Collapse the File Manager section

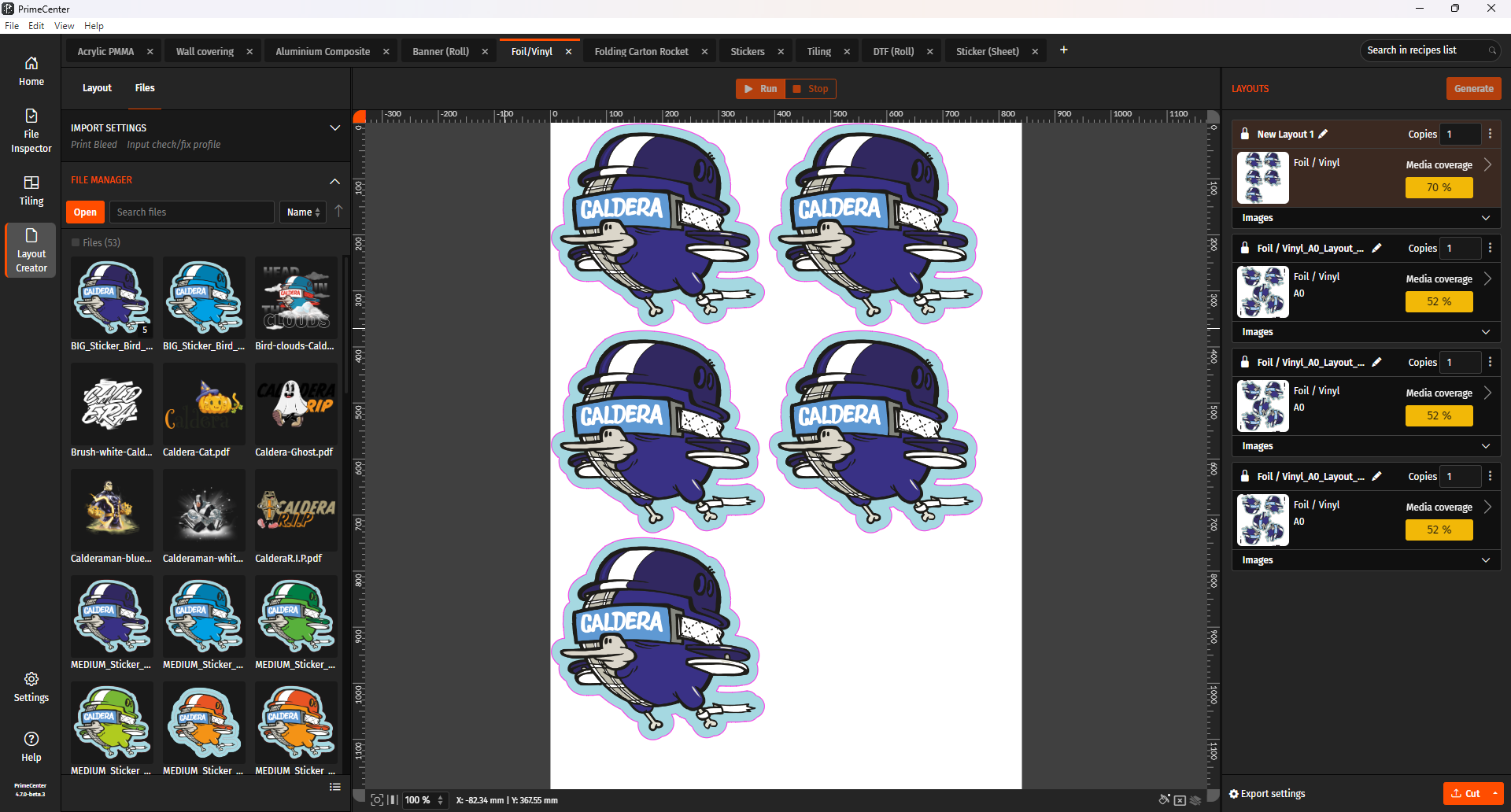(x=334, y=180)
